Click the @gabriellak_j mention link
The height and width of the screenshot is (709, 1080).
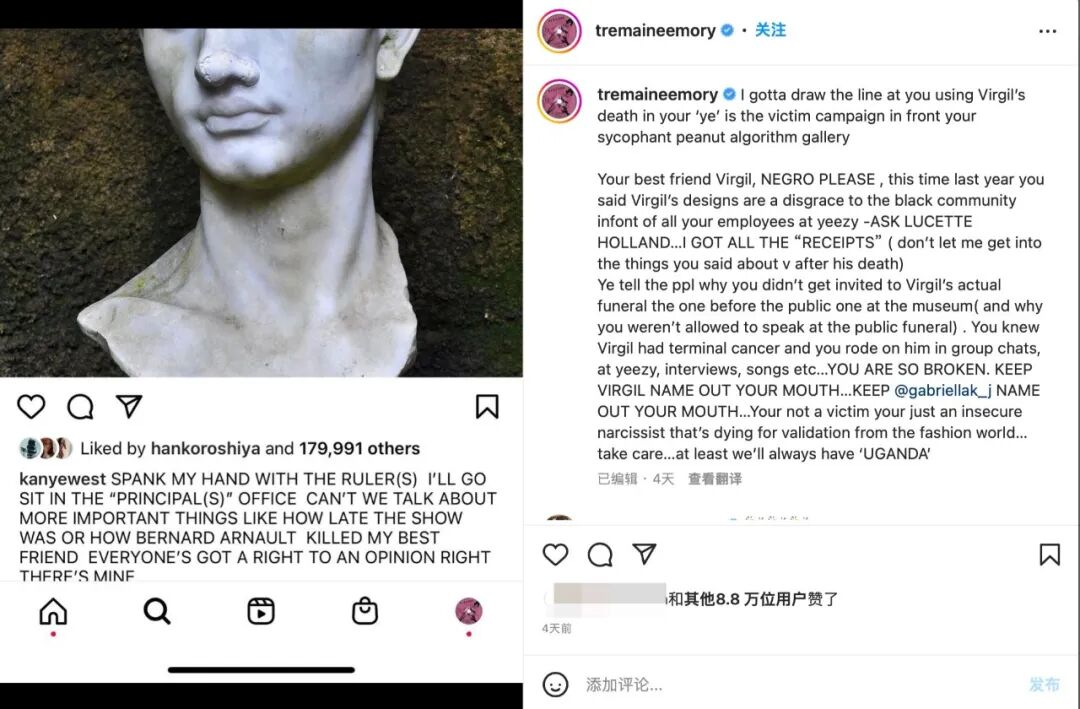click(x=943, y=391)
